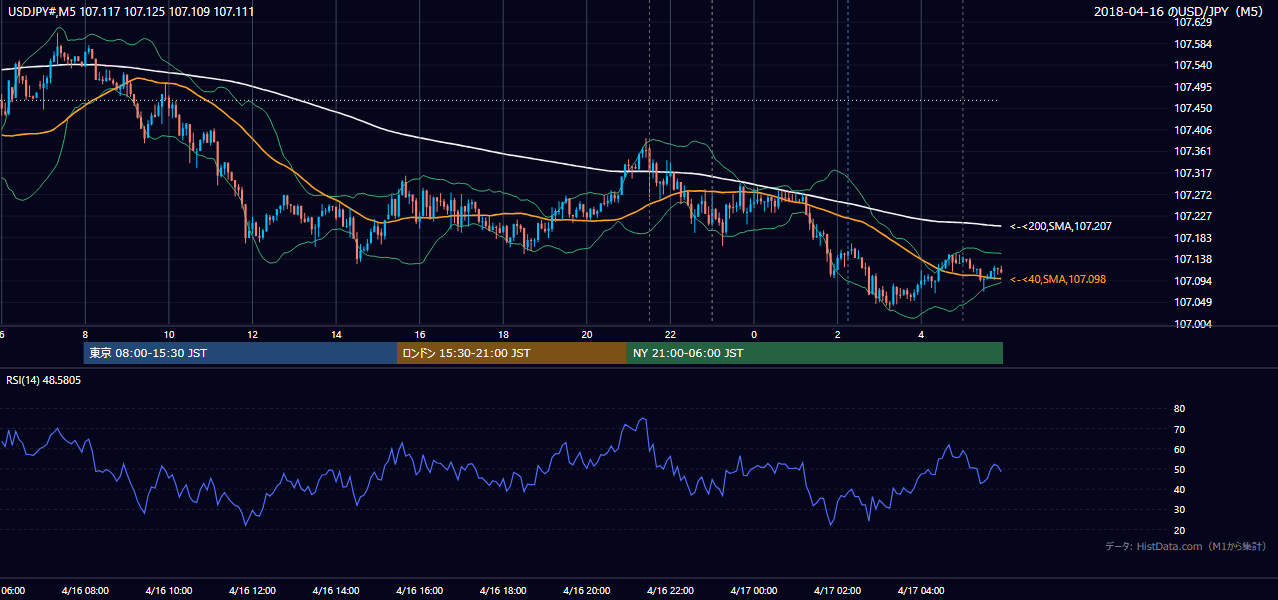The height and width of the screenshot is (600, 1278).
Task: Click price axis value 107.540
Action: [1192, 65]
